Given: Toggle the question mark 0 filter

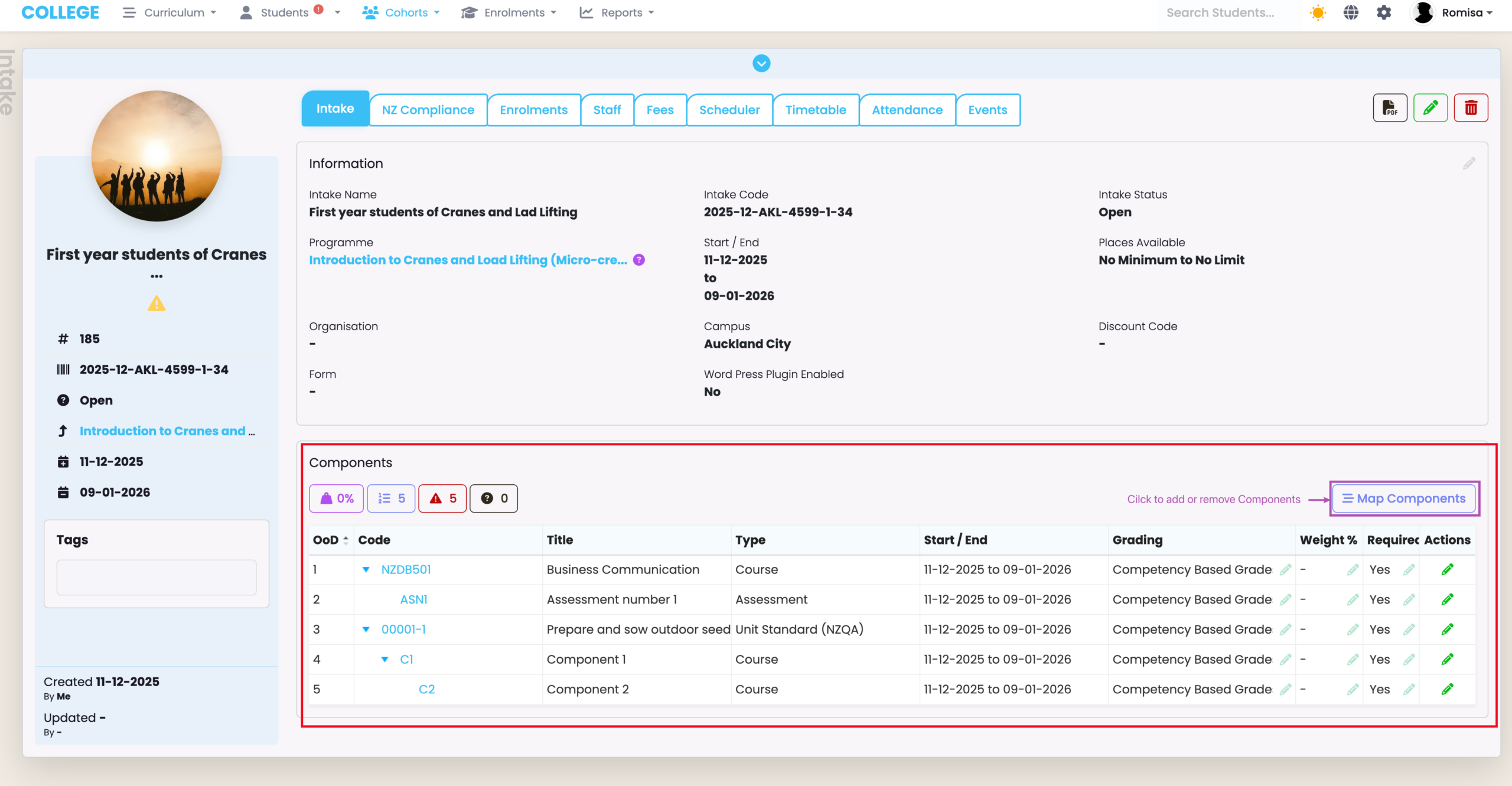Looking at the screenshot, I should click(494, 498).
